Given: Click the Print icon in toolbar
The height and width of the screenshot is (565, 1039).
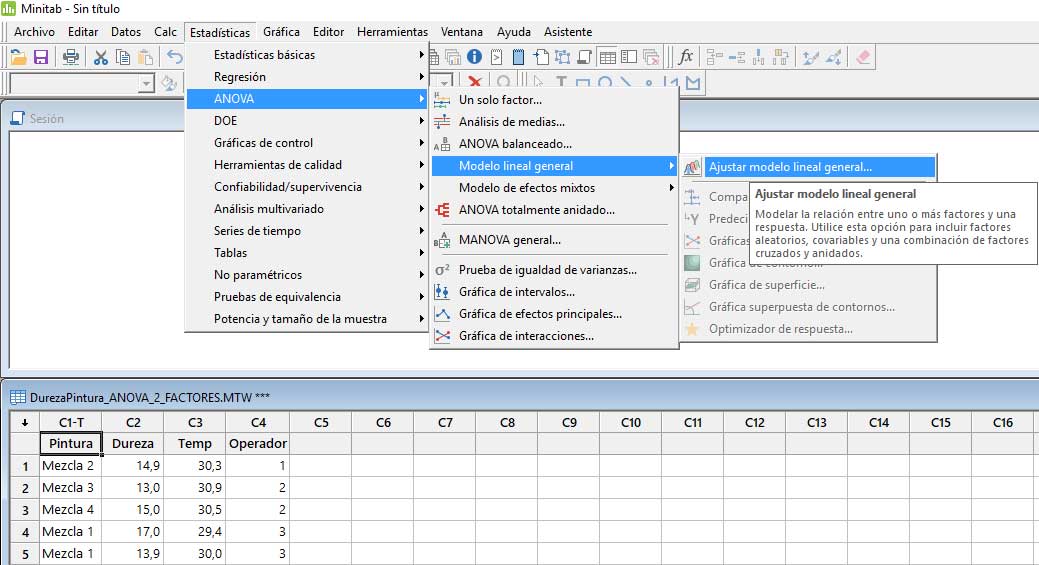Looking at the screenshot, I should [x=71, y=57].
